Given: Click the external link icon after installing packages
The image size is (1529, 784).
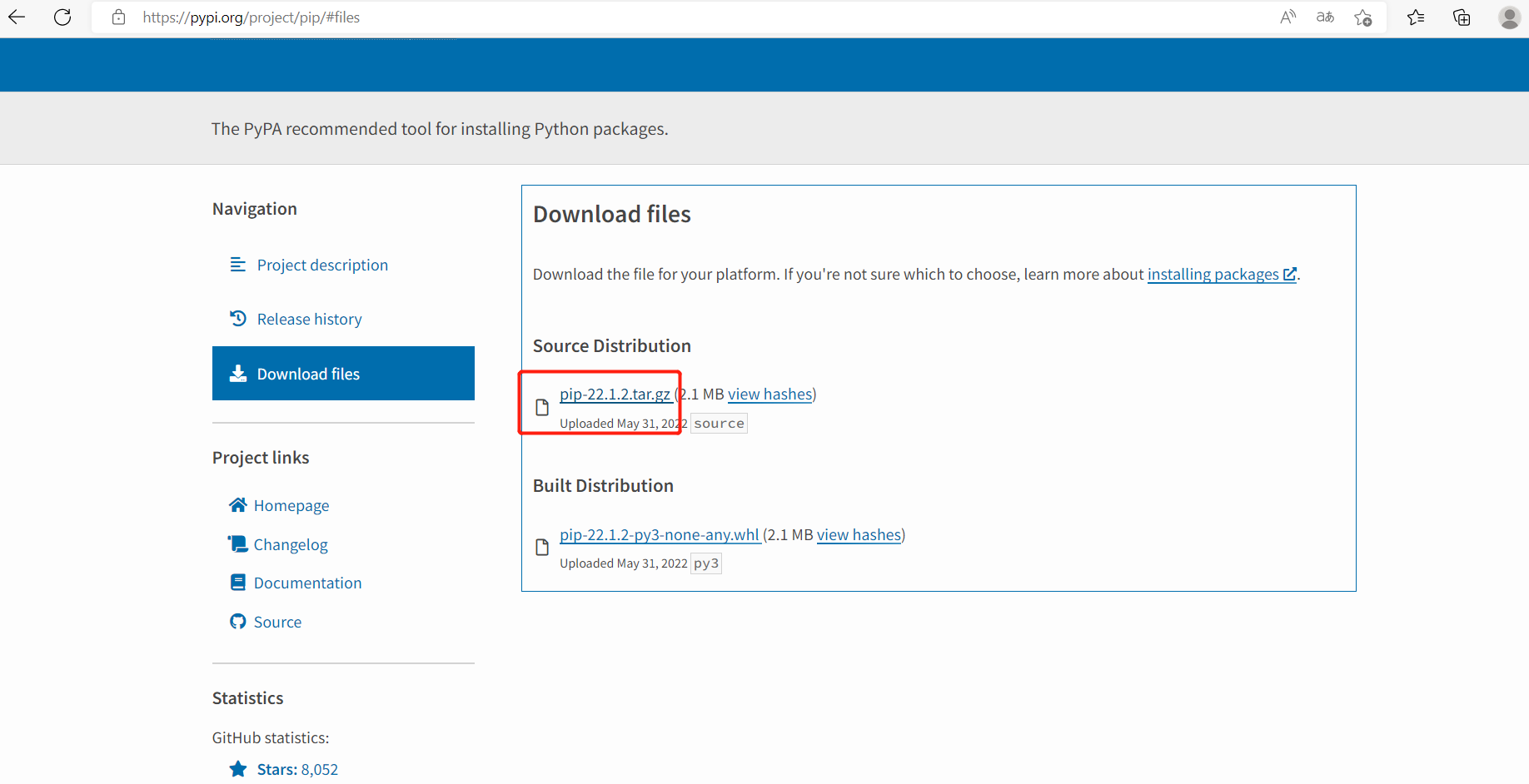Looking at the screenshot, I should (x=1290, y=274).
